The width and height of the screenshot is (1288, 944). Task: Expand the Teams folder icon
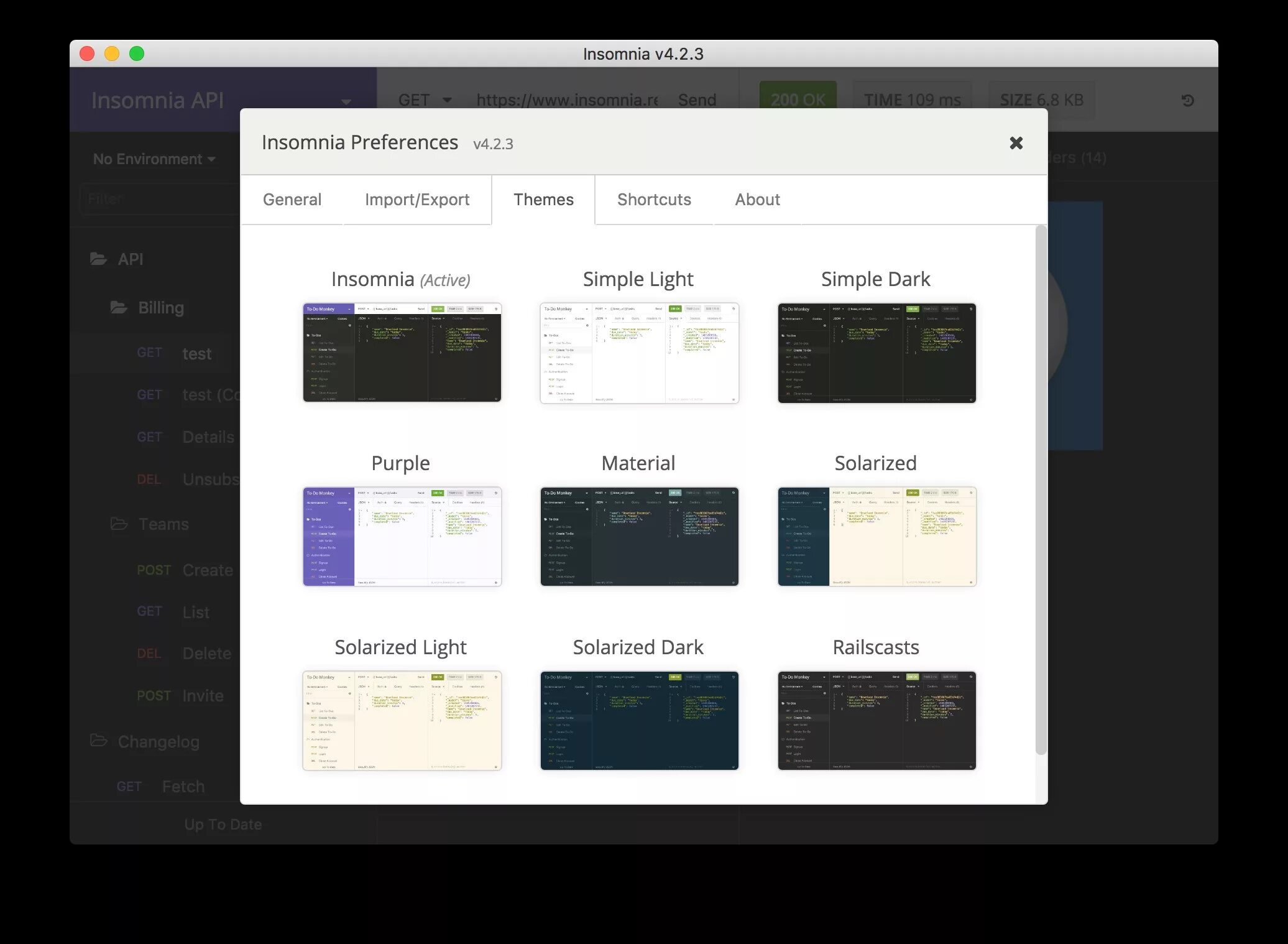pos(119,524)
